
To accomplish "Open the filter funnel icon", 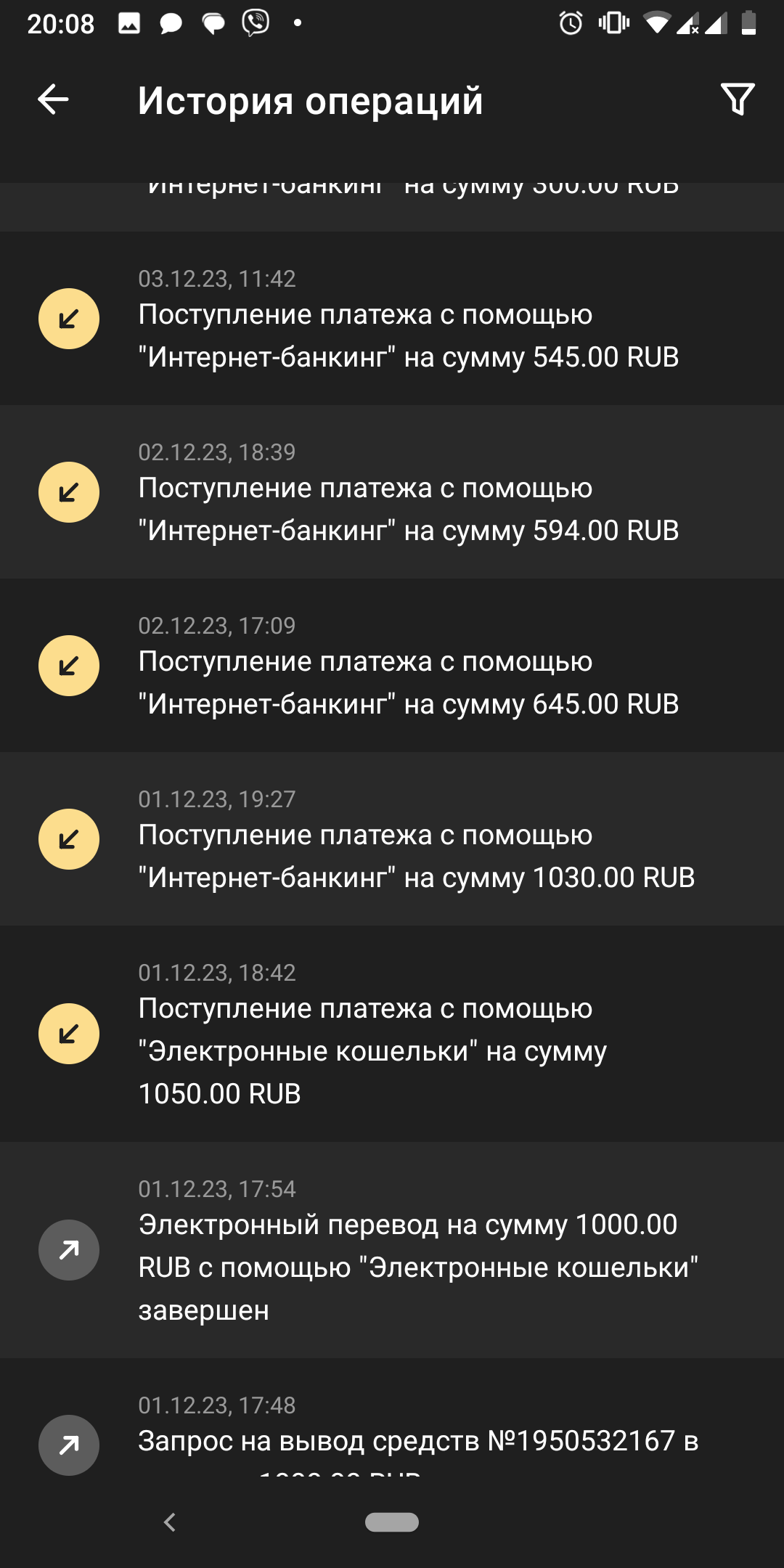I will 738,99.
